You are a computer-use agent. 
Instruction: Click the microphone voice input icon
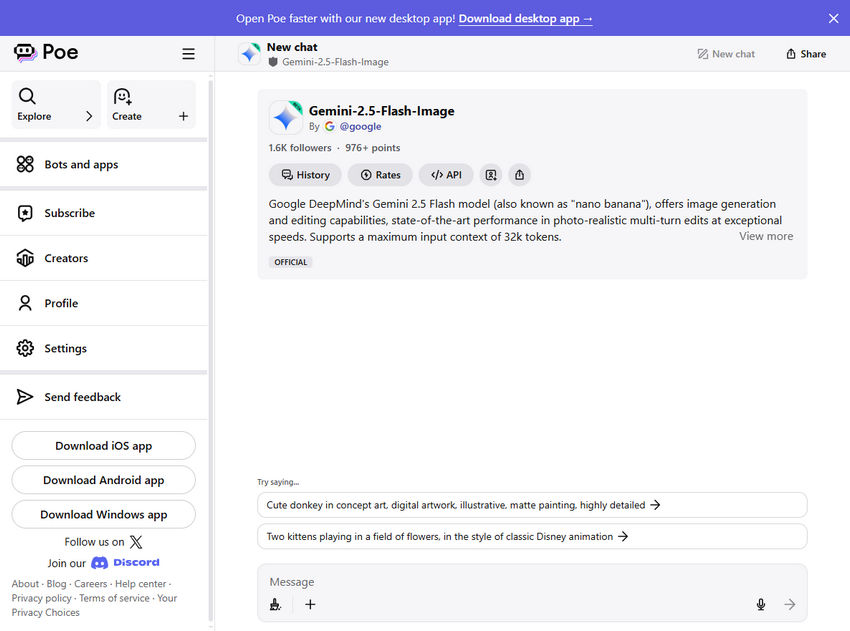click(761, 604)
